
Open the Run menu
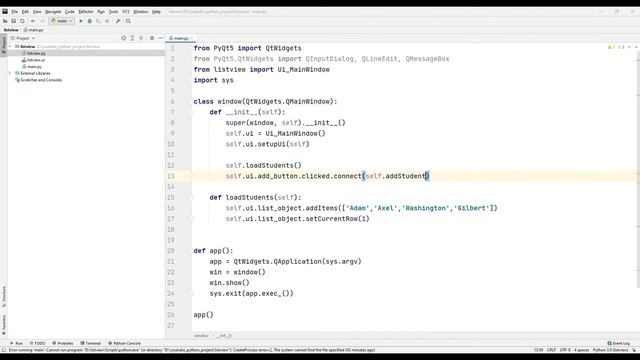(x=101, y=12)
